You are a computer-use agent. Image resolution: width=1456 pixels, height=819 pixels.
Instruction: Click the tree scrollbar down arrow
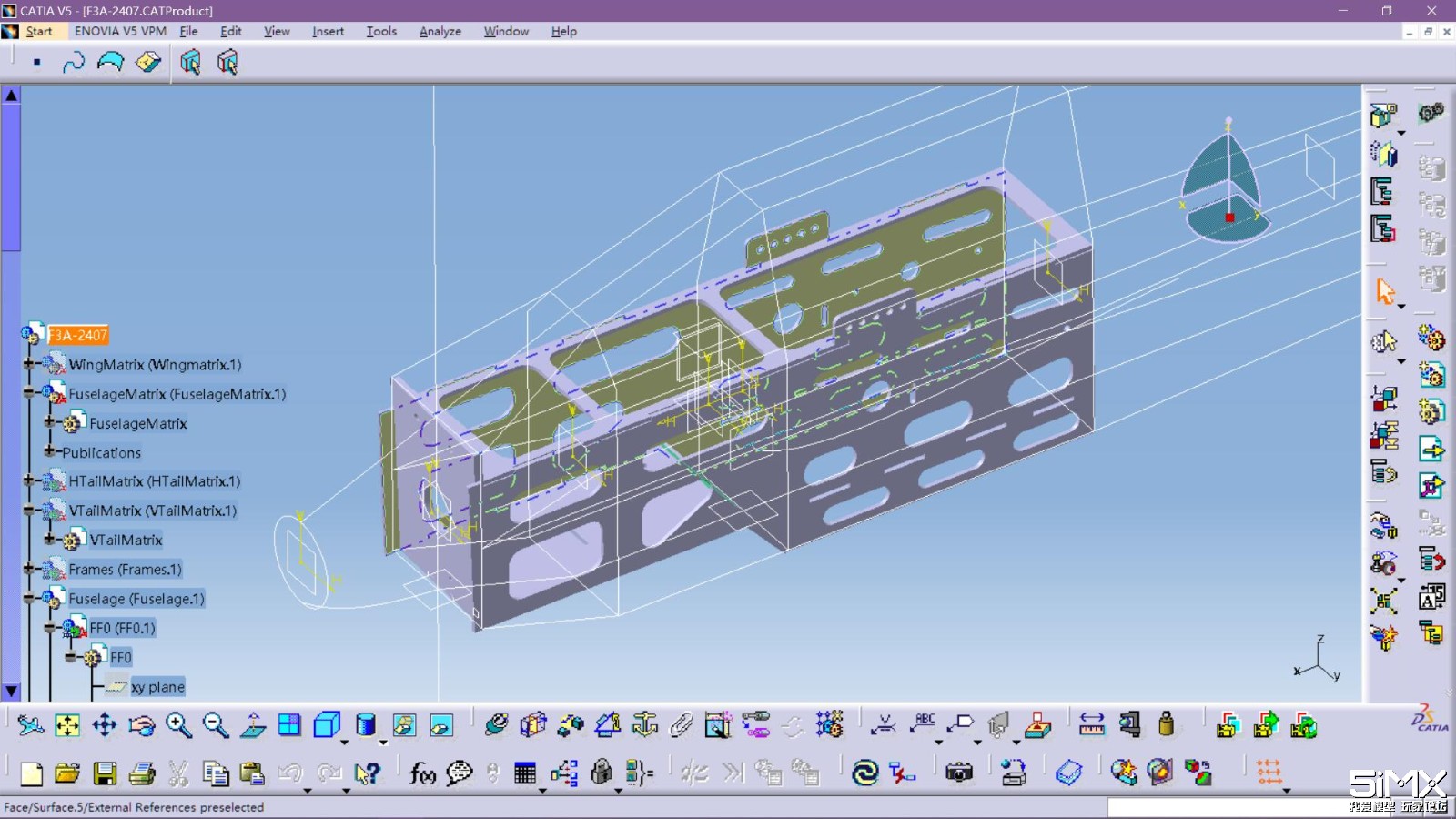pyautogui.click(x=11, y=692)
